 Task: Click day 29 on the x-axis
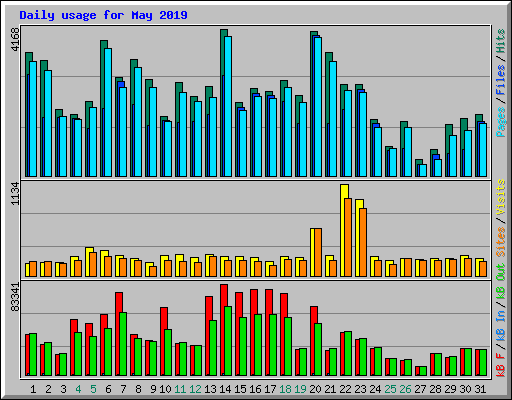coord(450,389)
